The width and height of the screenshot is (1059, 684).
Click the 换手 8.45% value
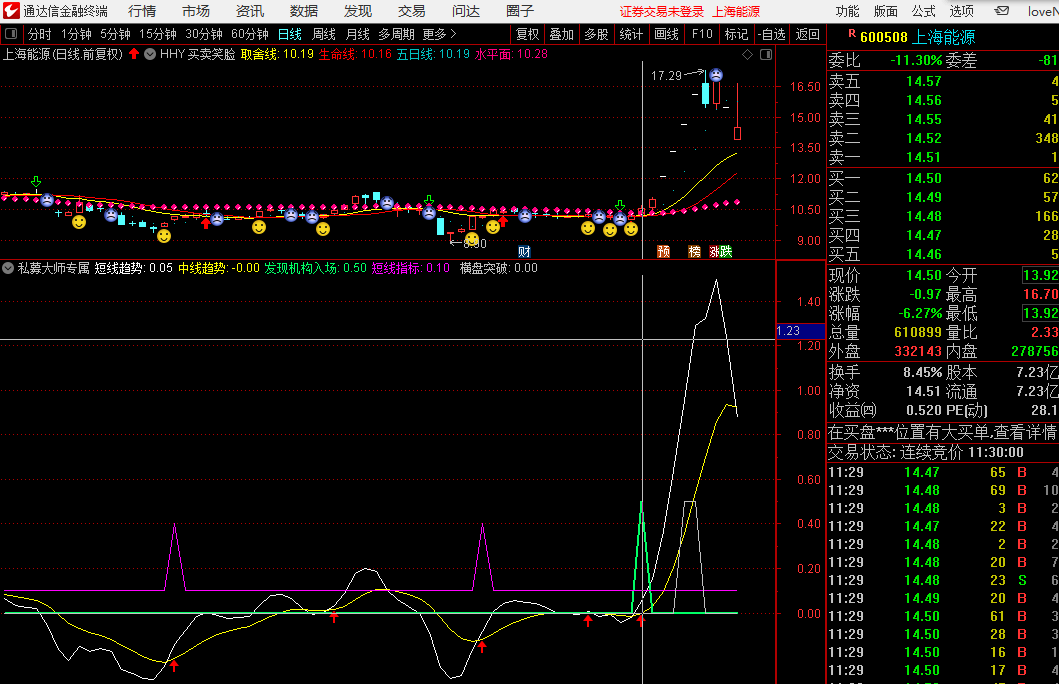(x=922, y=373)
